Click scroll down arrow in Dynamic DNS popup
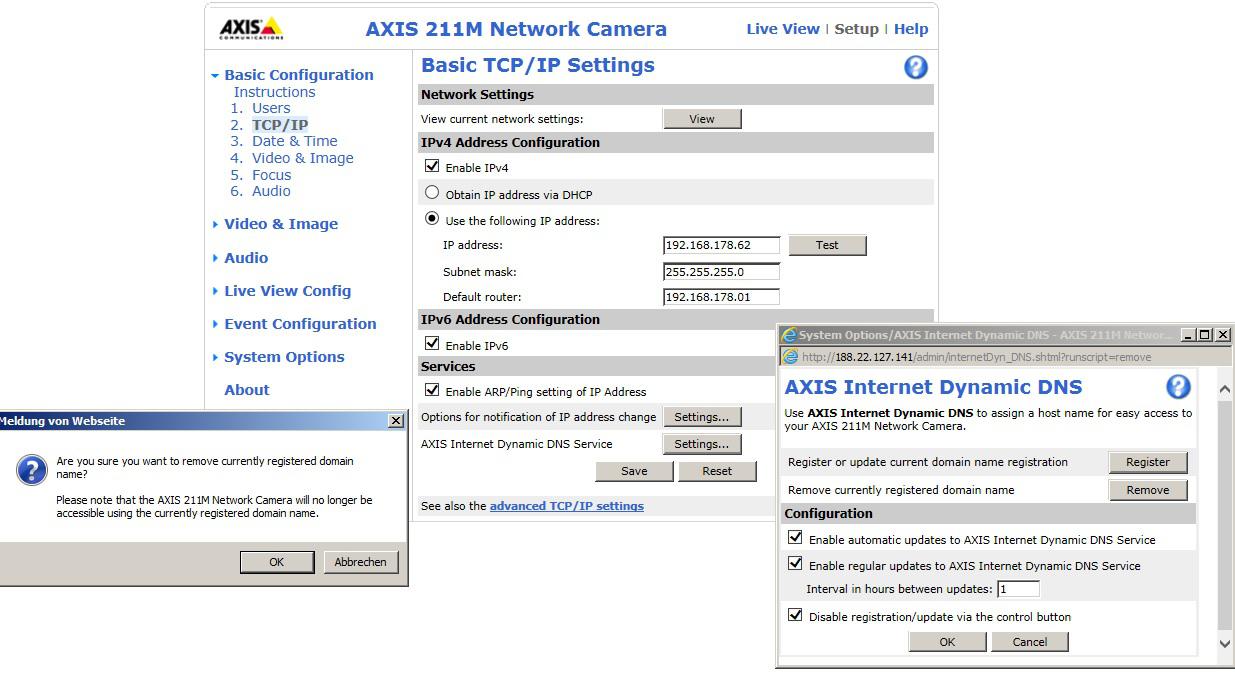1235x673 pixels. click(1225, 644)
